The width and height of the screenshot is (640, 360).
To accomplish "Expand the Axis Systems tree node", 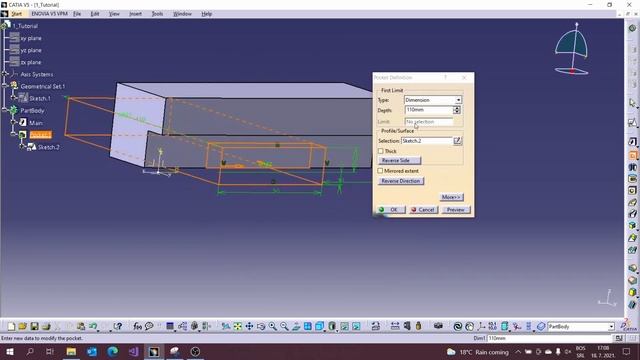I will point(5,74).
